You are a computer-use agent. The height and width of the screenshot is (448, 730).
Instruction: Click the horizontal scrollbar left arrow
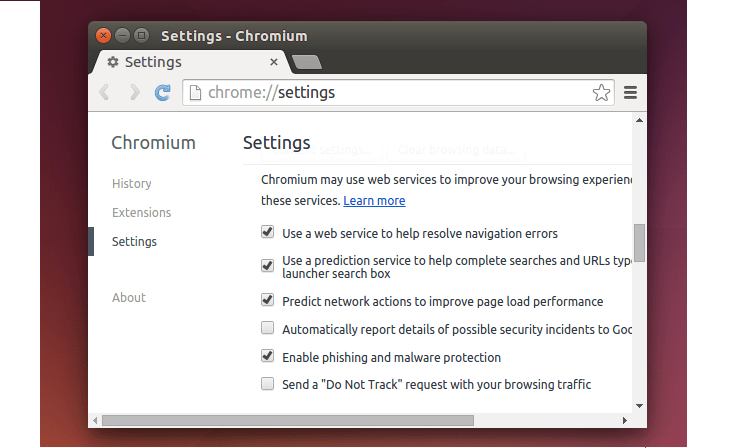[95, 421]
